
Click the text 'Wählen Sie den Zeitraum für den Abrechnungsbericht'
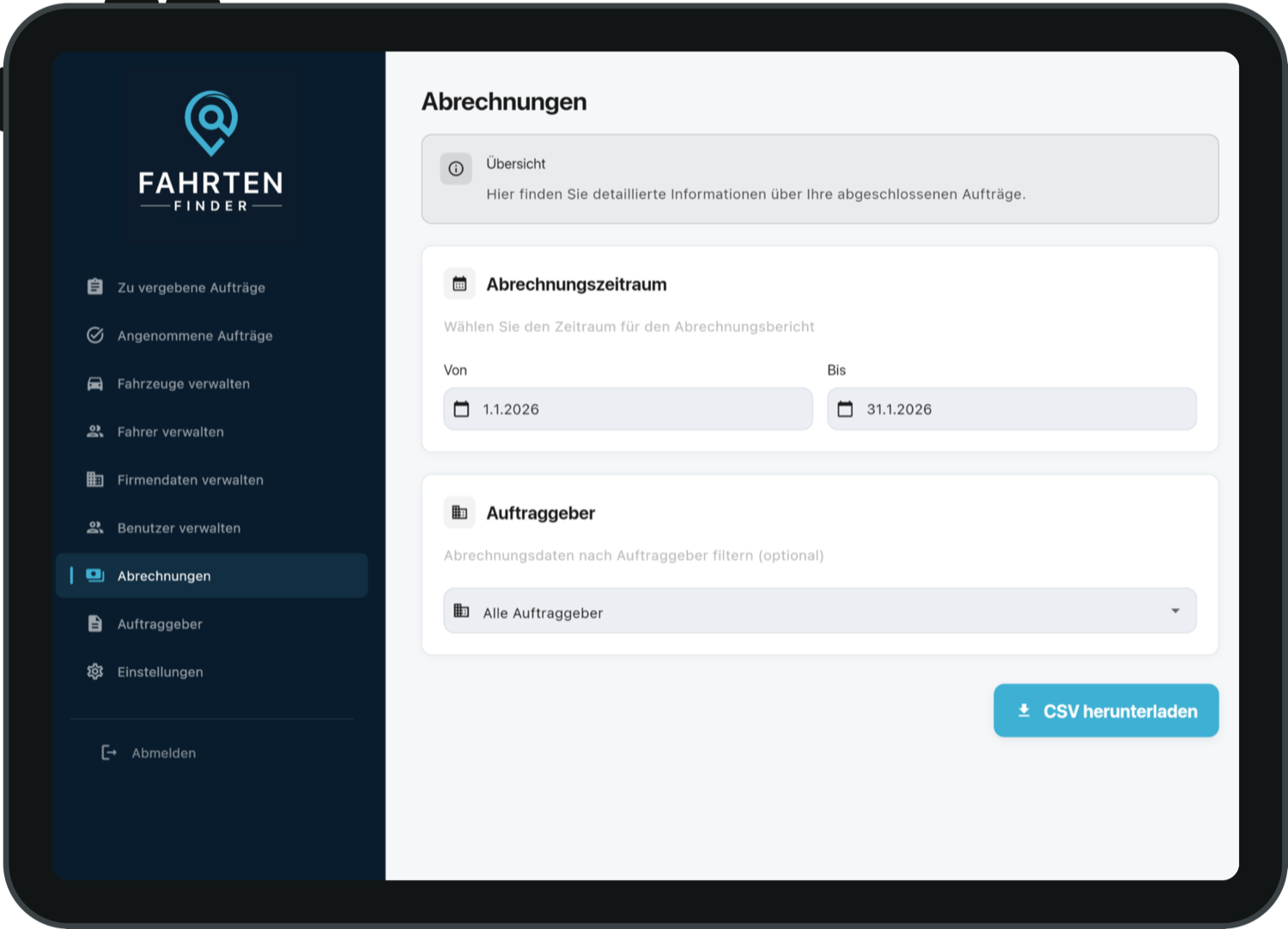pos(629,326)
